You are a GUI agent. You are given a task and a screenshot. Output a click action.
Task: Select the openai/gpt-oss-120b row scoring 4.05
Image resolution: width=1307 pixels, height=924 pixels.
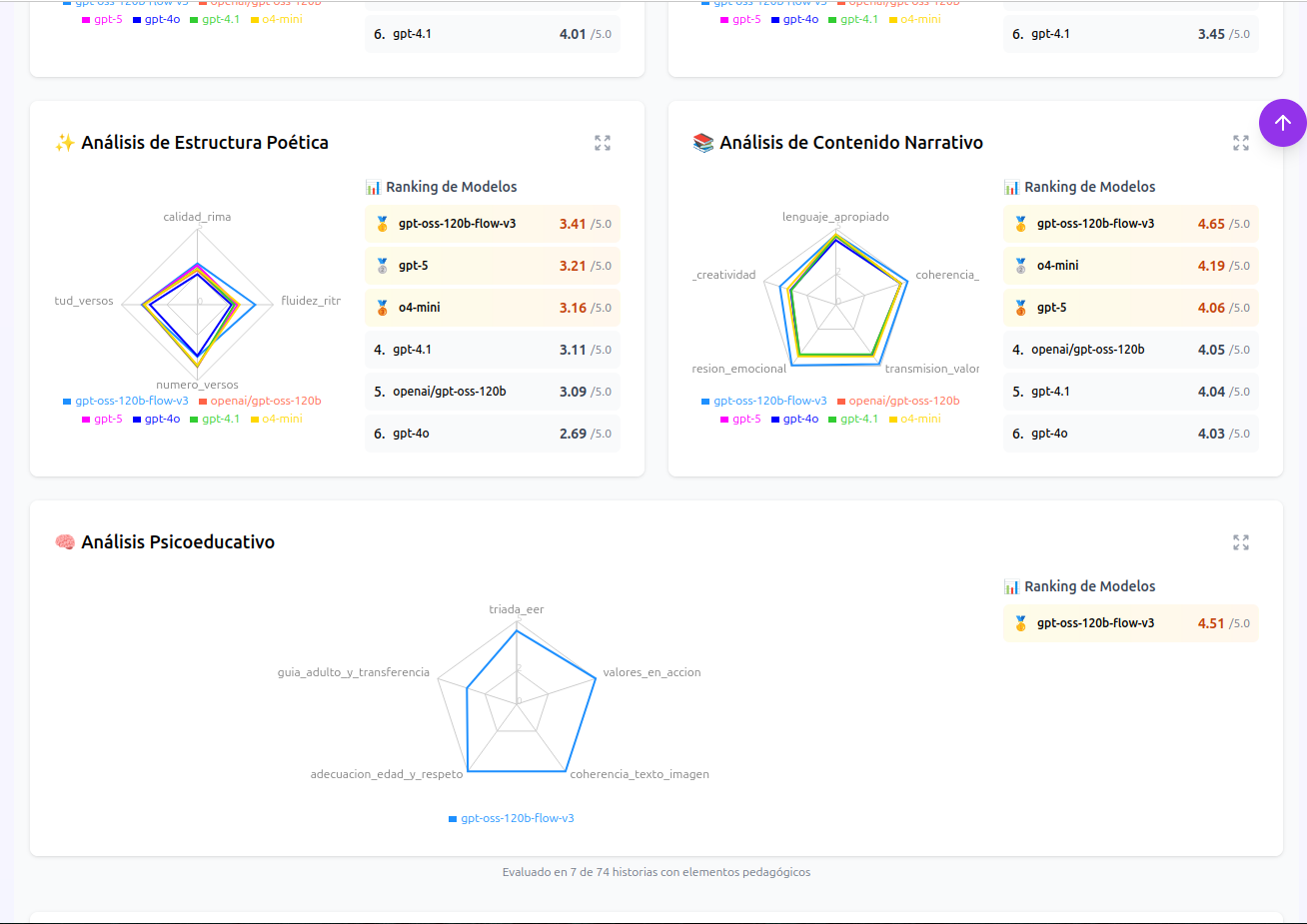click(1131, 350)
